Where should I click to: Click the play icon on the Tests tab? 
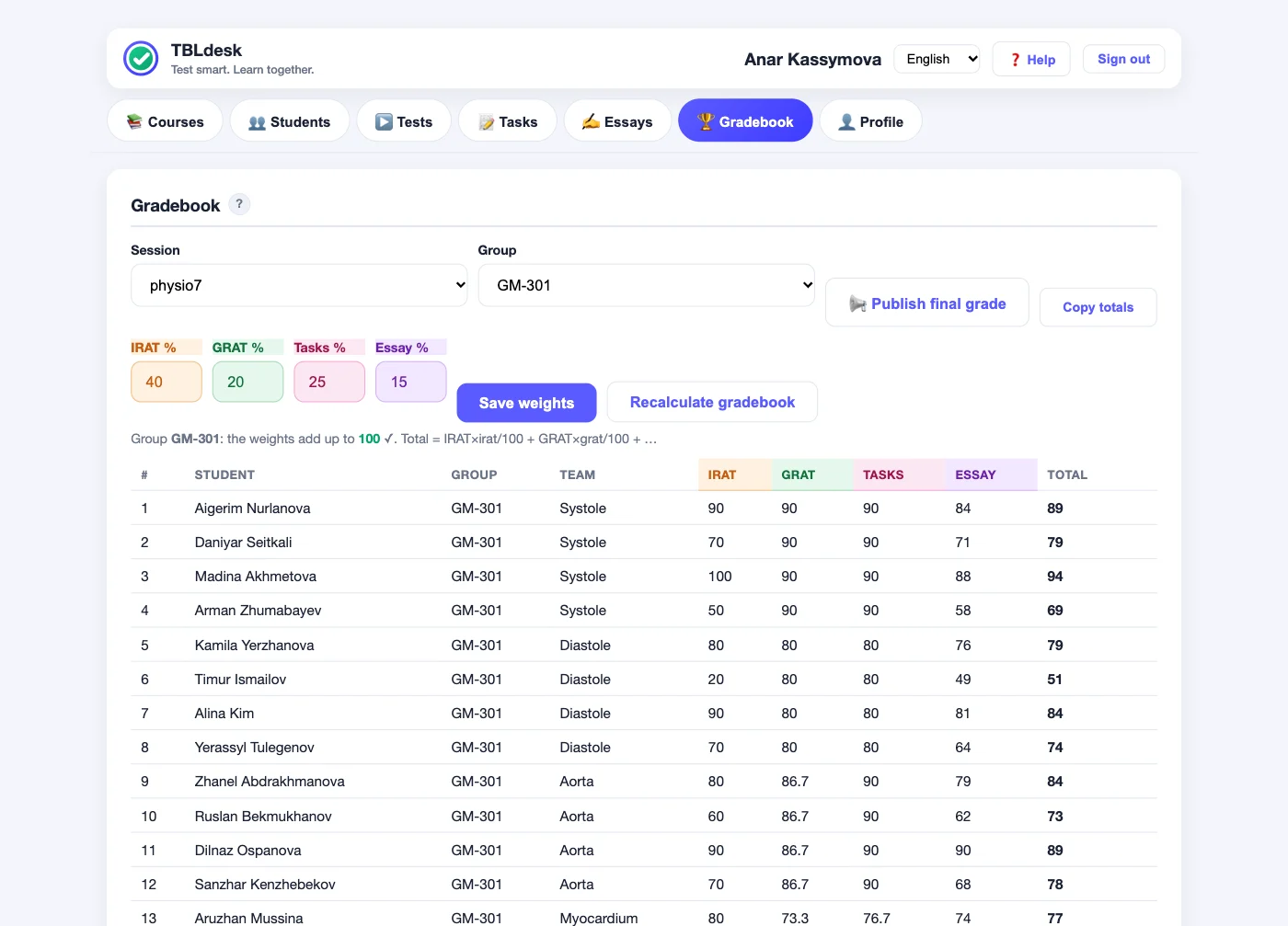[x=384, y=121]
